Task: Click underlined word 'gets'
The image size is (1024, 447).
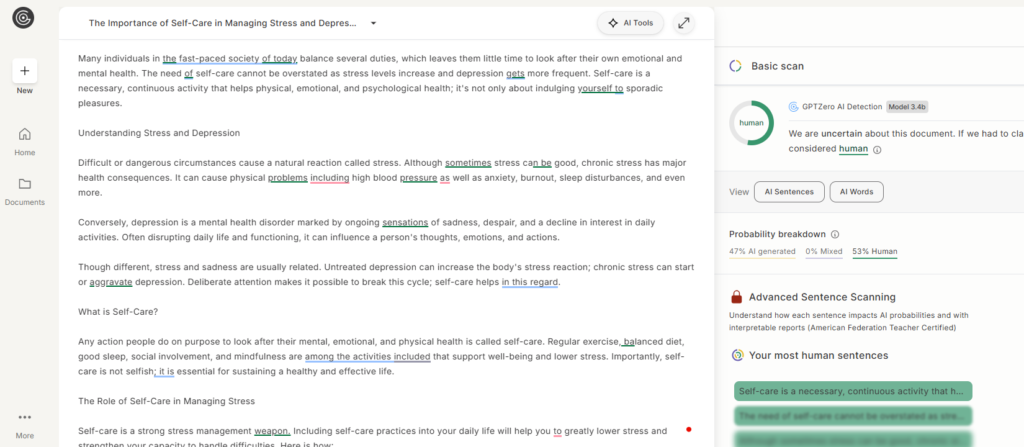Action: (515, 73)
